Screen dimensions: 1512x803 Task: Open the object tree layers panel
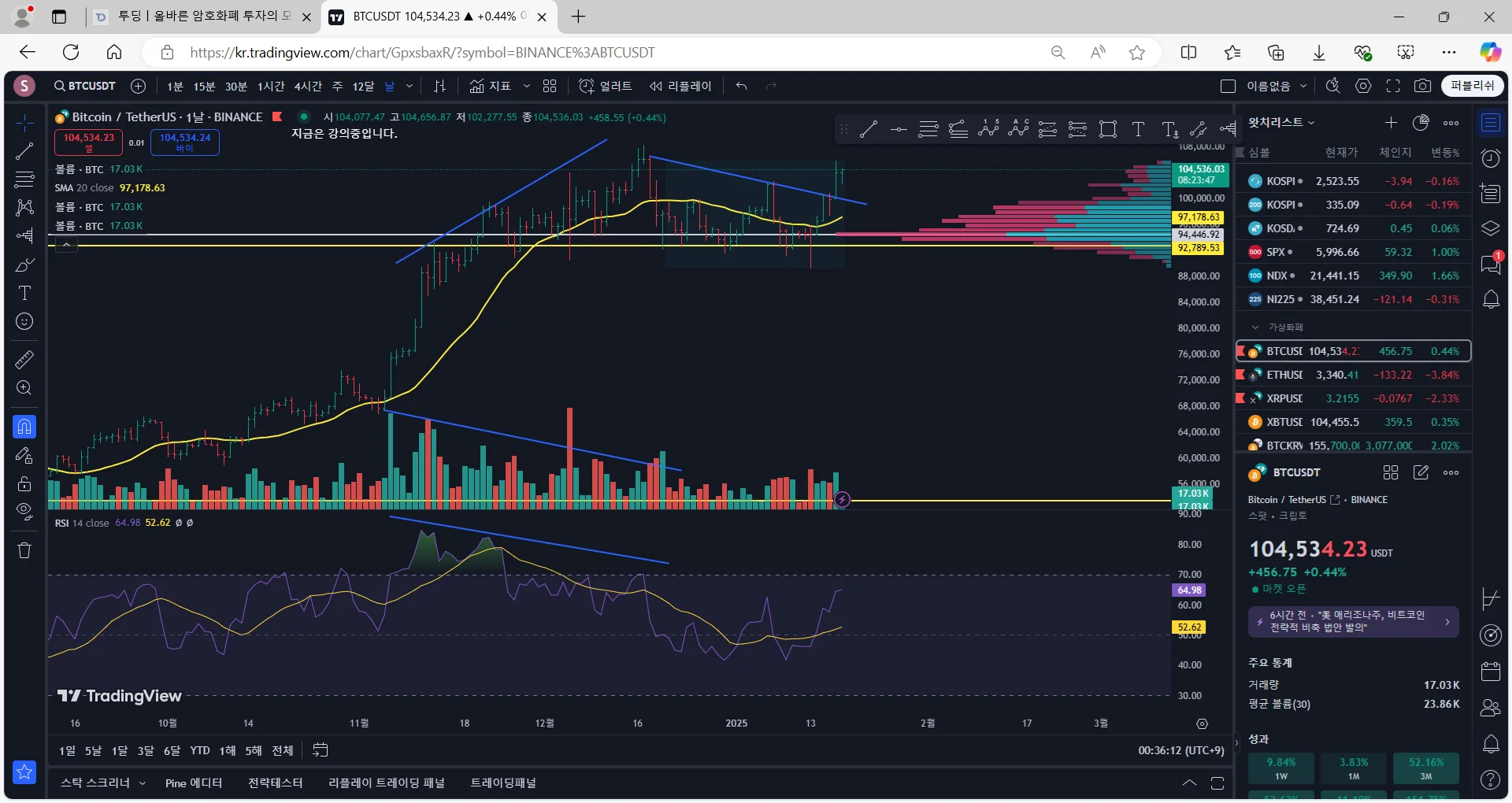(x=1491, y=229)
